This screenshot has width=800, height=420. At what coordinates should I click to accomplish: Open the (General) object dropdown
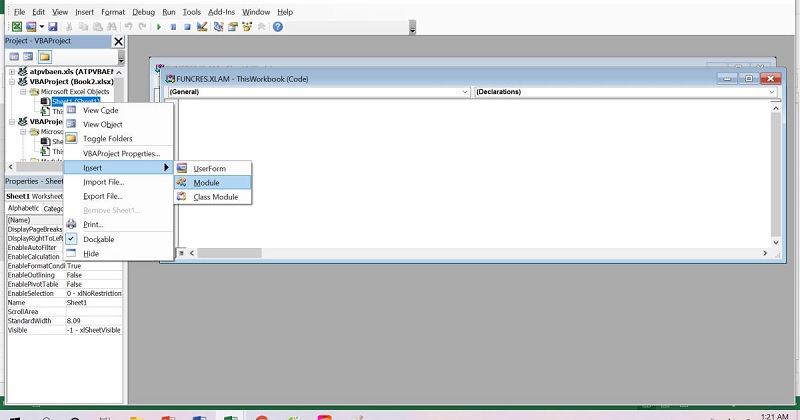pos(465,92)
